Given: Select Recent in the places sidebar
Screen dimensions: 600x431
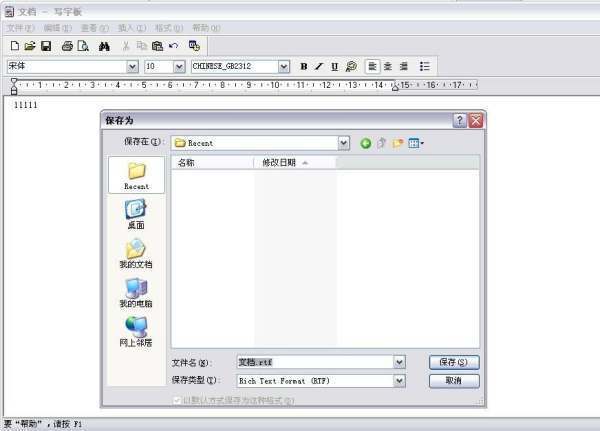Looking at the screenshot, I should pos(136,175).
